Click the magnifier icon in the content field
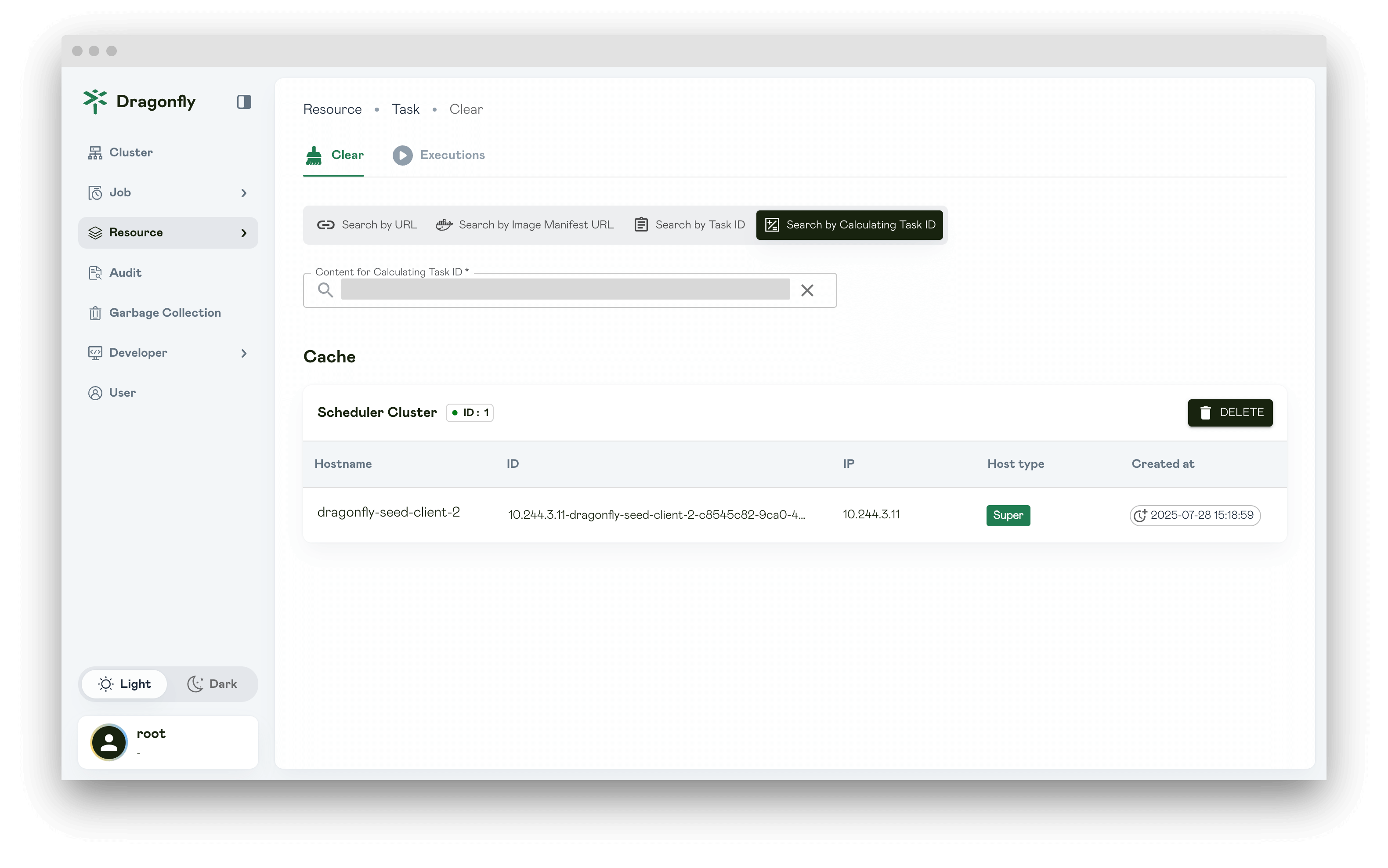The width and height of the screenshot is (1388, 868). [325, 290]
